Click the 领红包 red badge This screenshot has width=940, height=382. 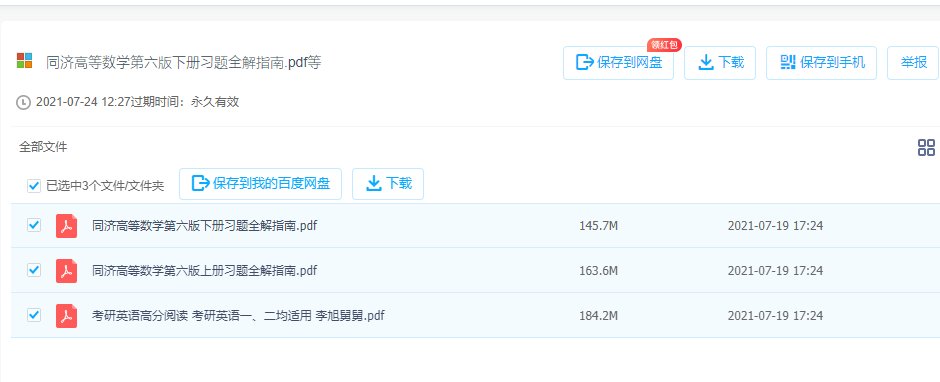(664, 45)
